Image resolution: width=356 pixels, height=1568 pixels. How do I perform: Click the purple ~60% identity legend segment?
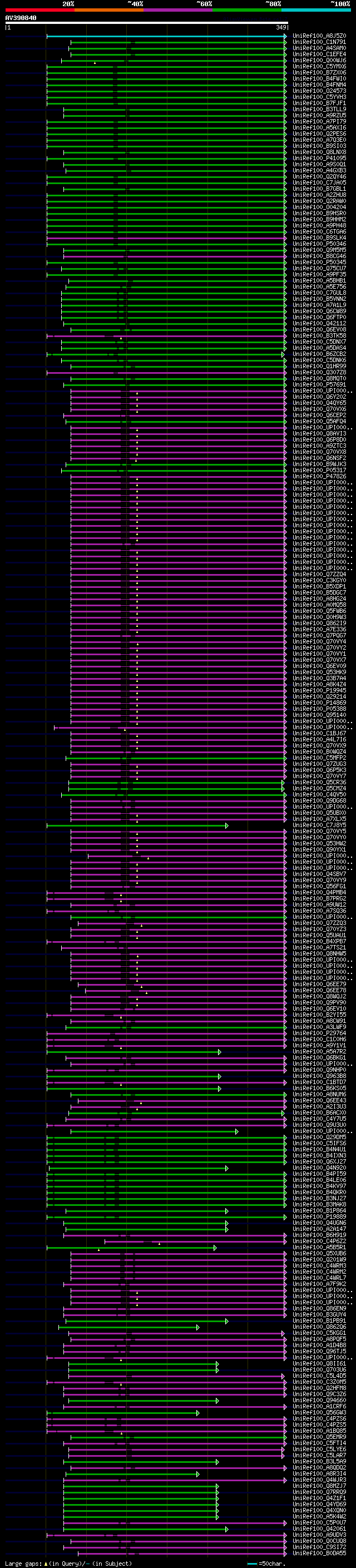[x=177, y=10]
